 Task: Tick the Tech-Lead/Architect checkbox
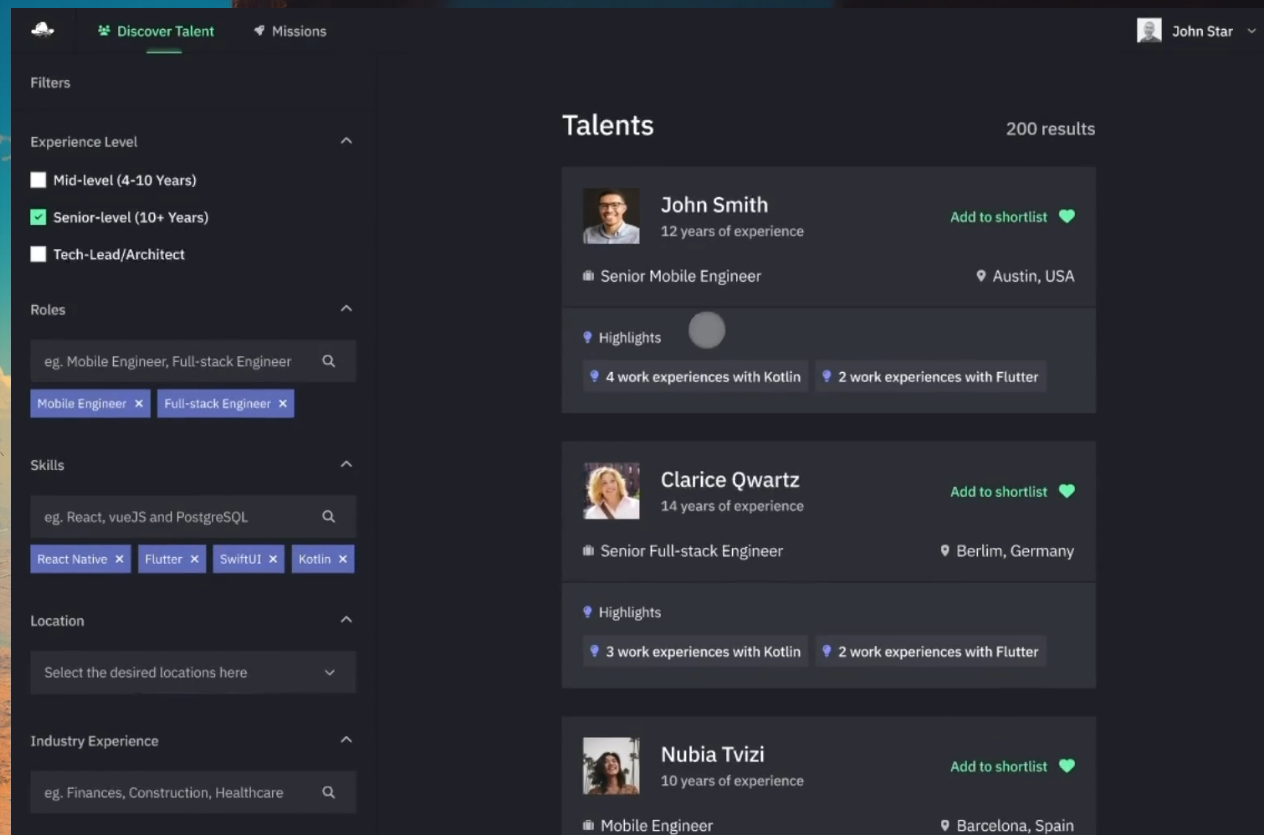click(38, 254)
